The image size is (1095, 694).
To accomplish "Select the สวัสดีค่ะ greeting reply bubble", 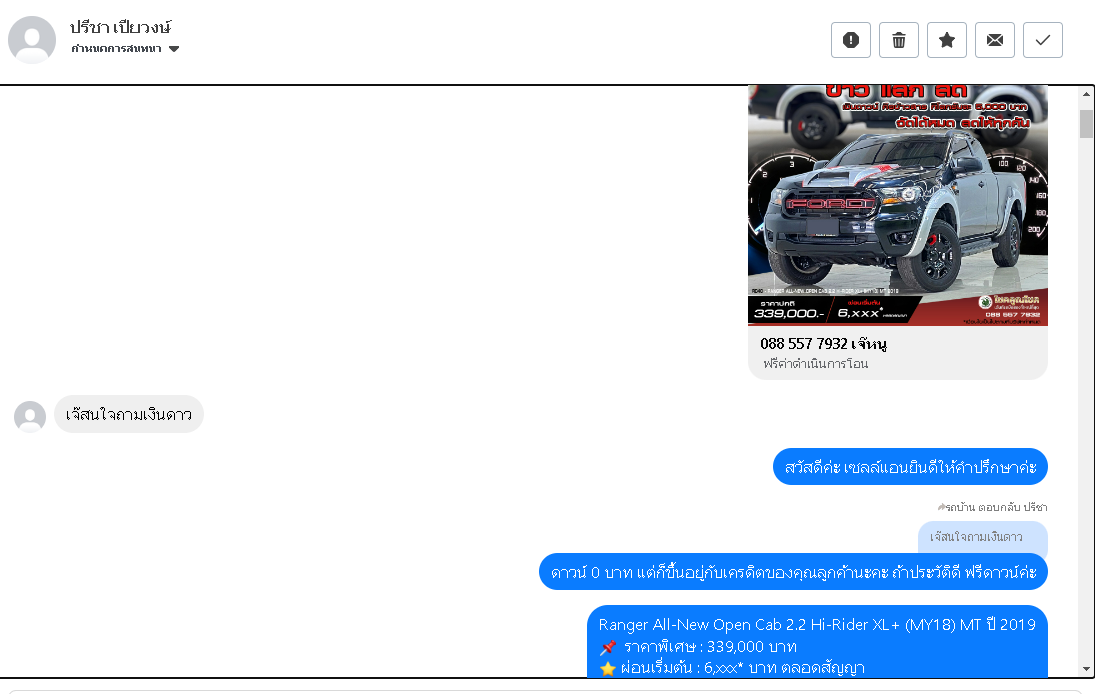I will click(x=910, y=467).
